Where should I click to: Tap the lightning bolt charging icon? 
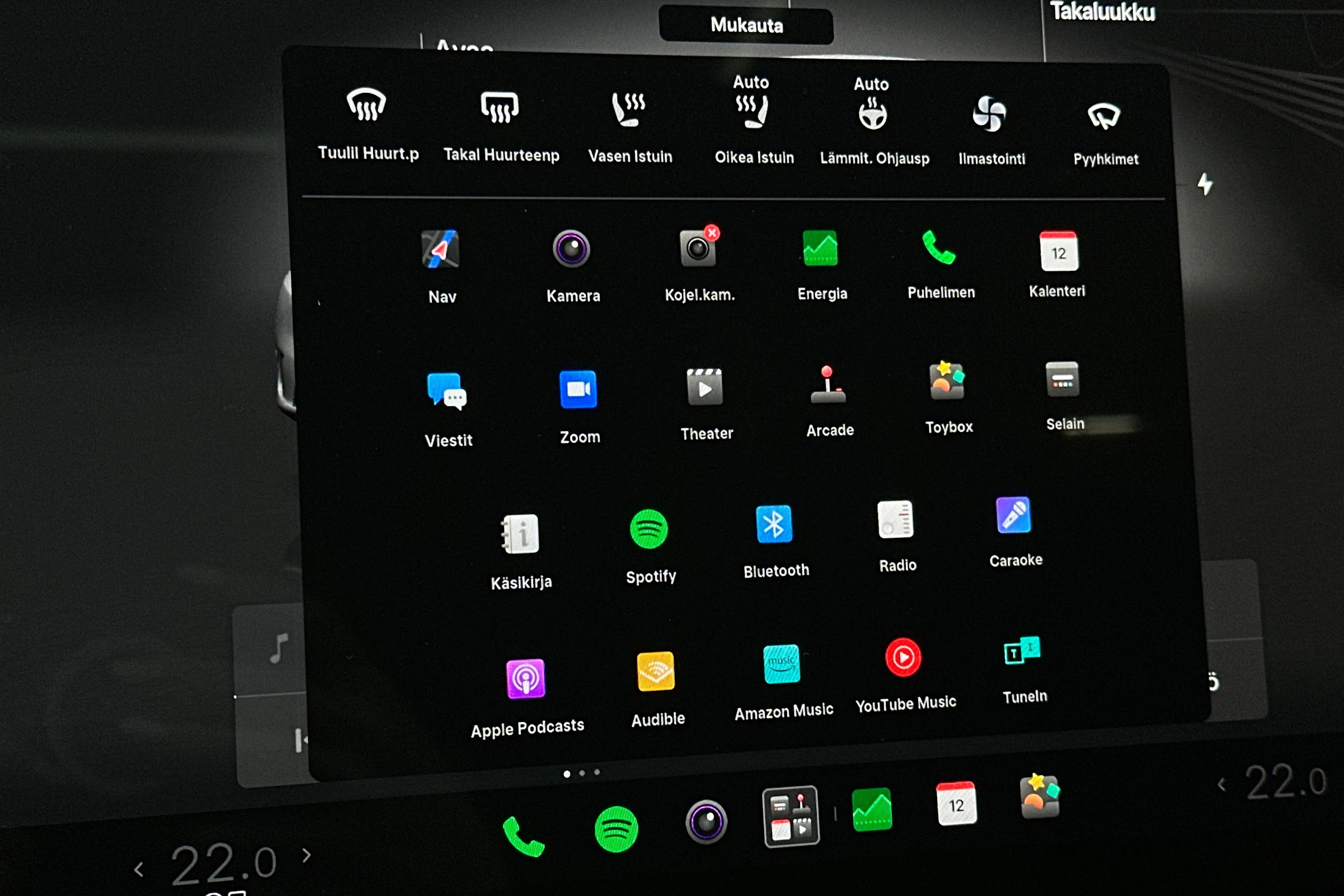1205,184
